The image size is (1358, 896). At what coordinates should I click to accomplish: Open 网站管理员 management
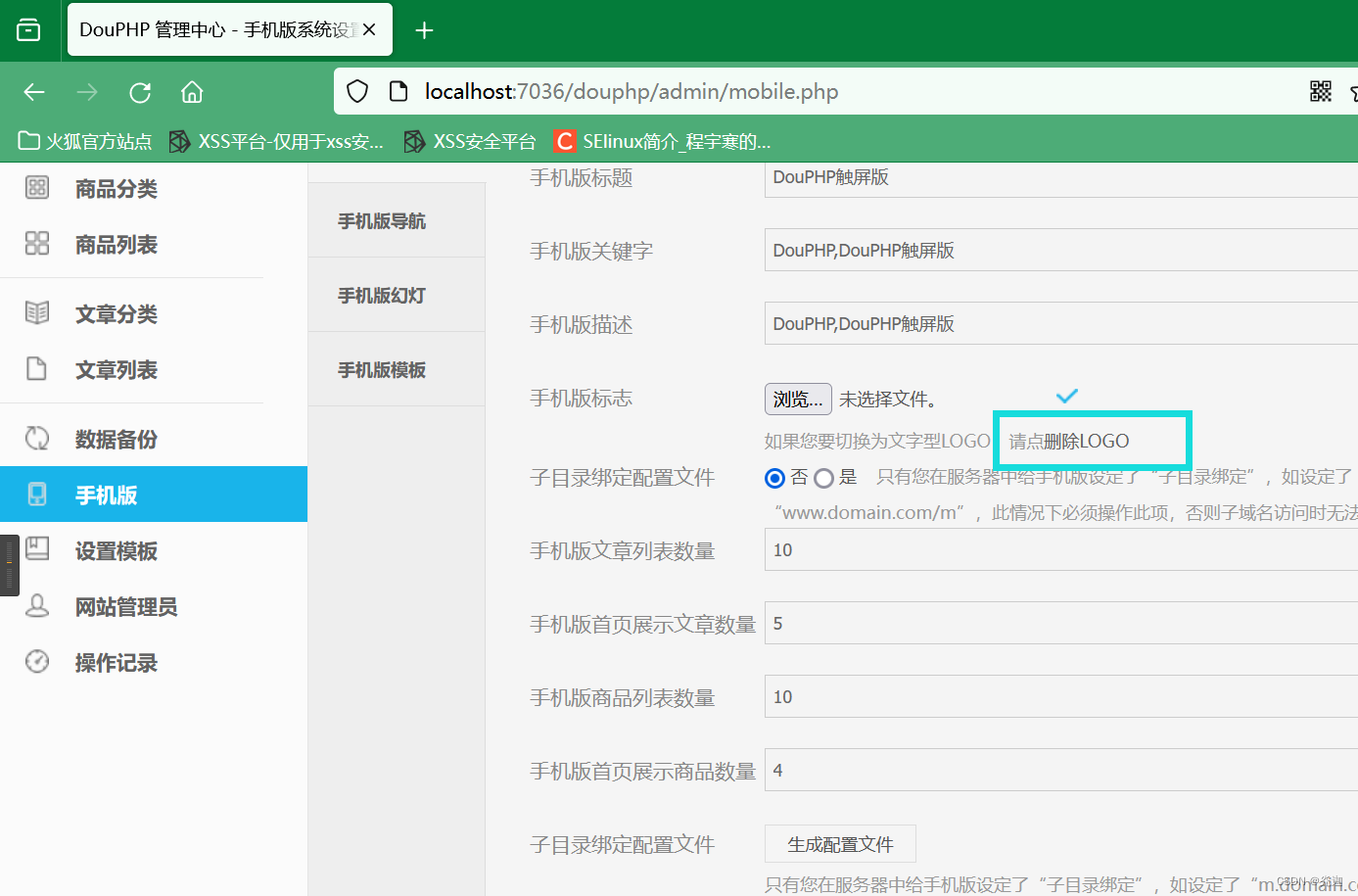click(125, 606)
